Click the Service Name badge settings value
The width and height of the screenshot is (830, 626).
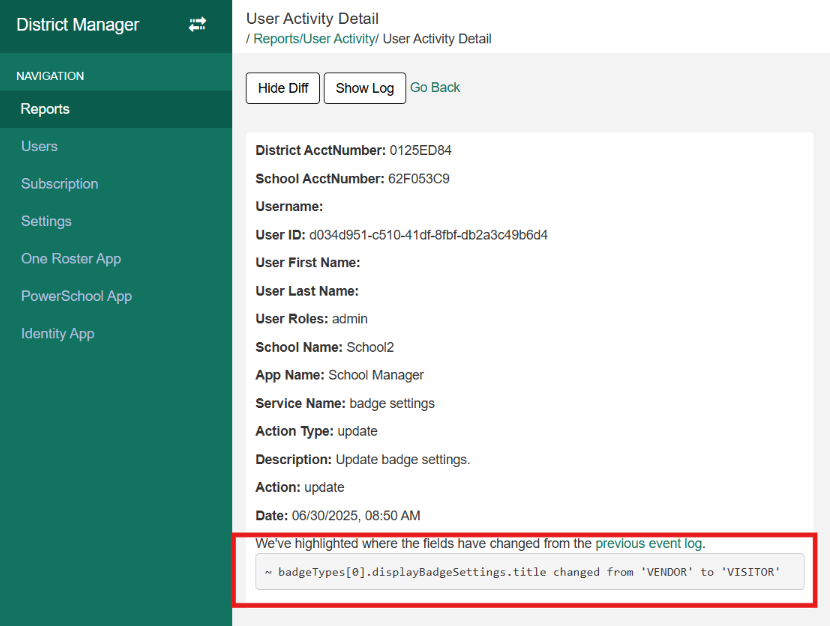point(392,403)
